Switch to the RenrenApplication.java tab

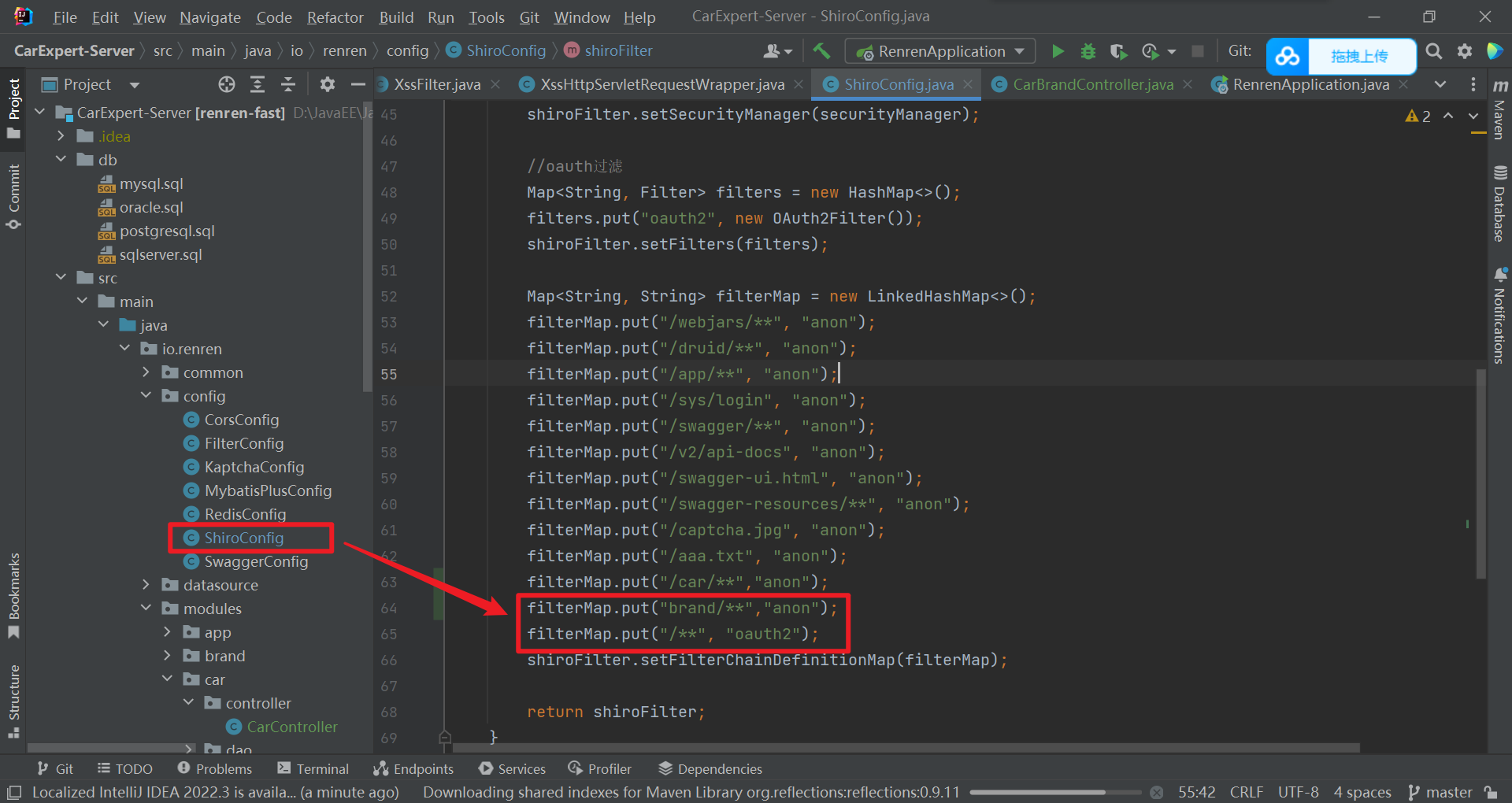tap(1310, 84)
